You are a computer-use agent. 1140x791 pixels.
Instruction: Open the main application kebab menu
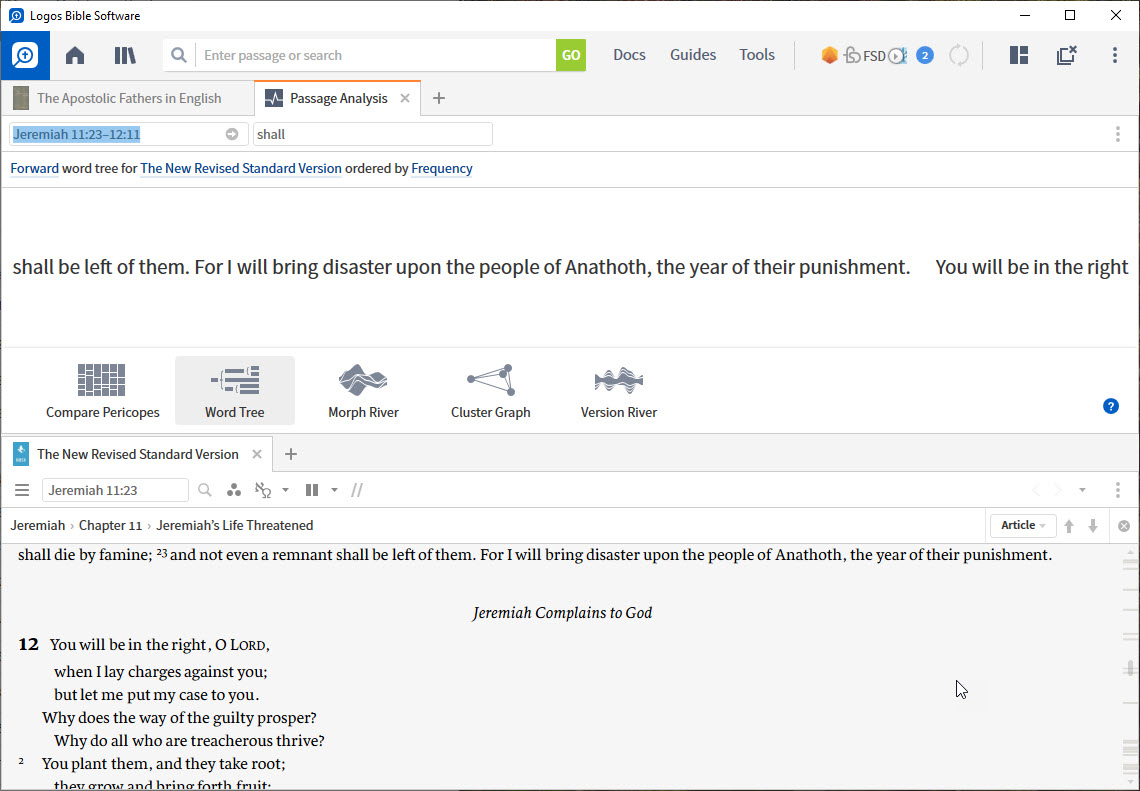[1115, 55]
